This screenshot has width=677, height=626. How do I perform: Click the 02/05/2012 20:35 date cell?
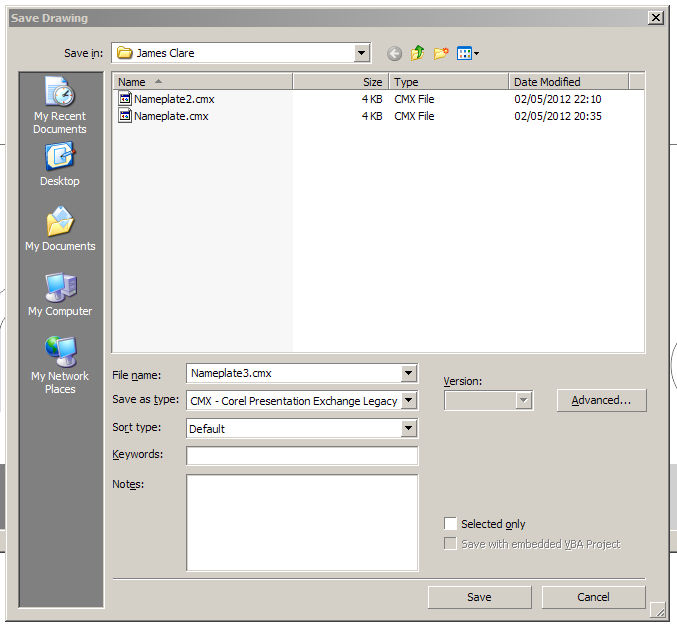pos(557,116)
